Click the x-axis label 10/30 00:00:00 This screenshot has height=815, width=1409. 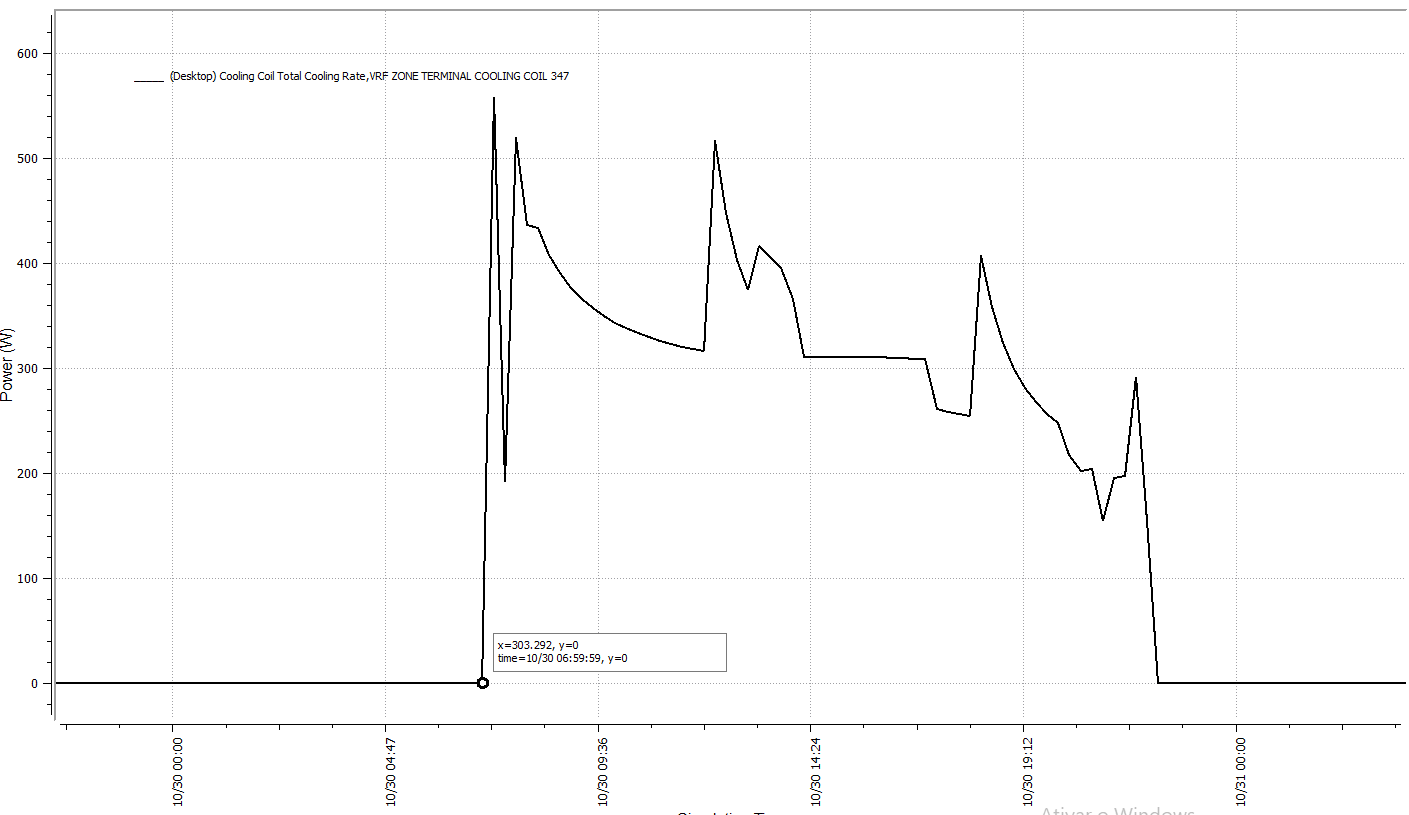pyautogui.click(x=178, y=771)
